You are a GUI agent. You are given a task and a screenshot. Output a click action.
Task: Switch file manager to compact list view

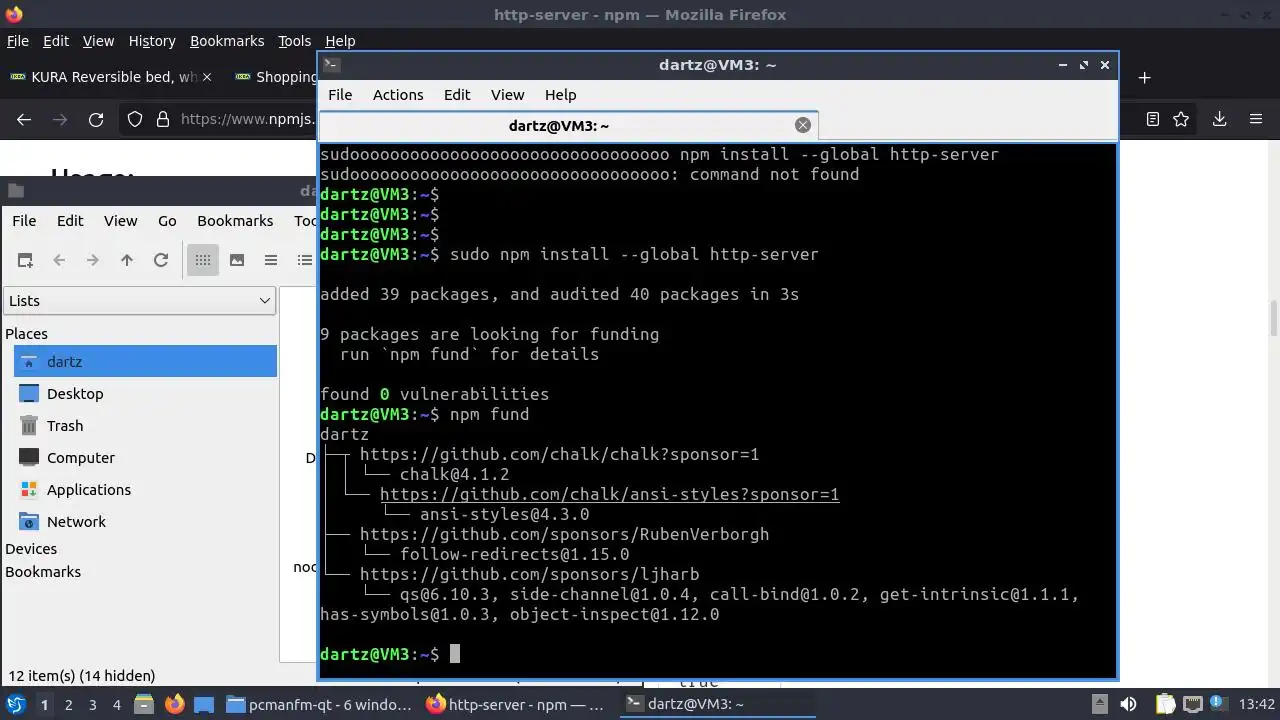[271, 260]
